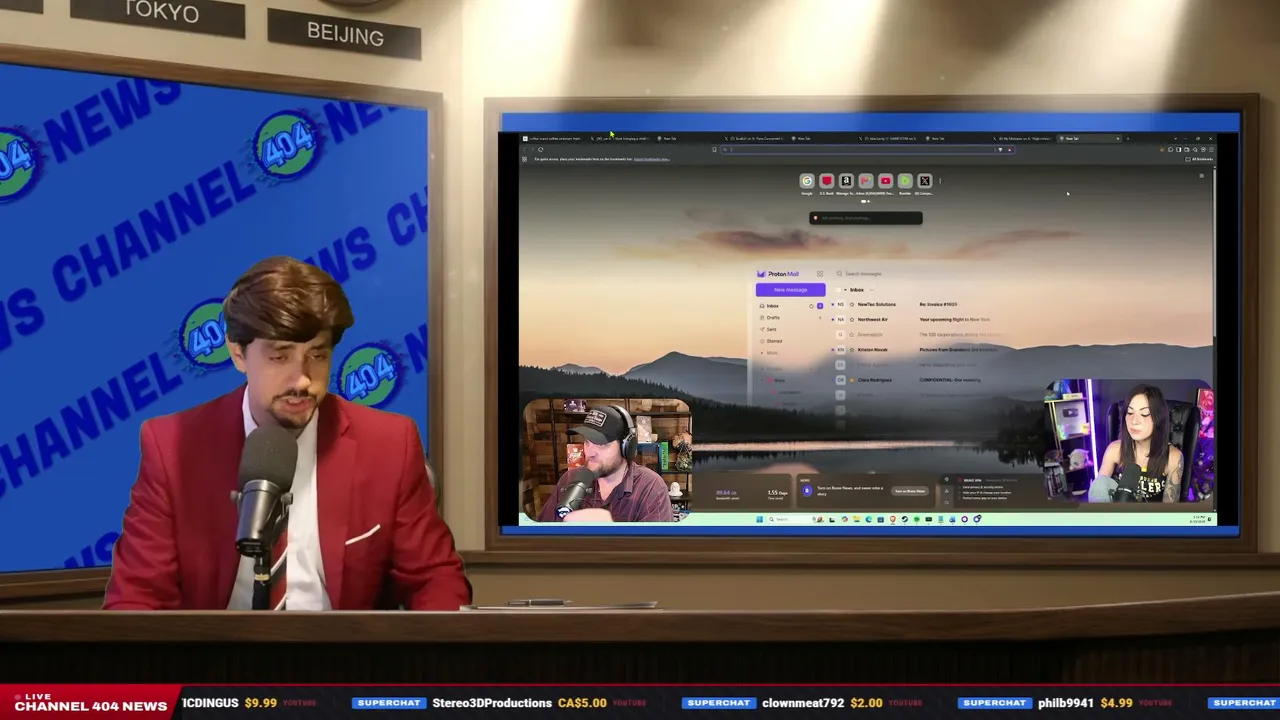Open a new browser tab with the plus button
This screenshot has height=720, width=1280.
[1128, 138]
